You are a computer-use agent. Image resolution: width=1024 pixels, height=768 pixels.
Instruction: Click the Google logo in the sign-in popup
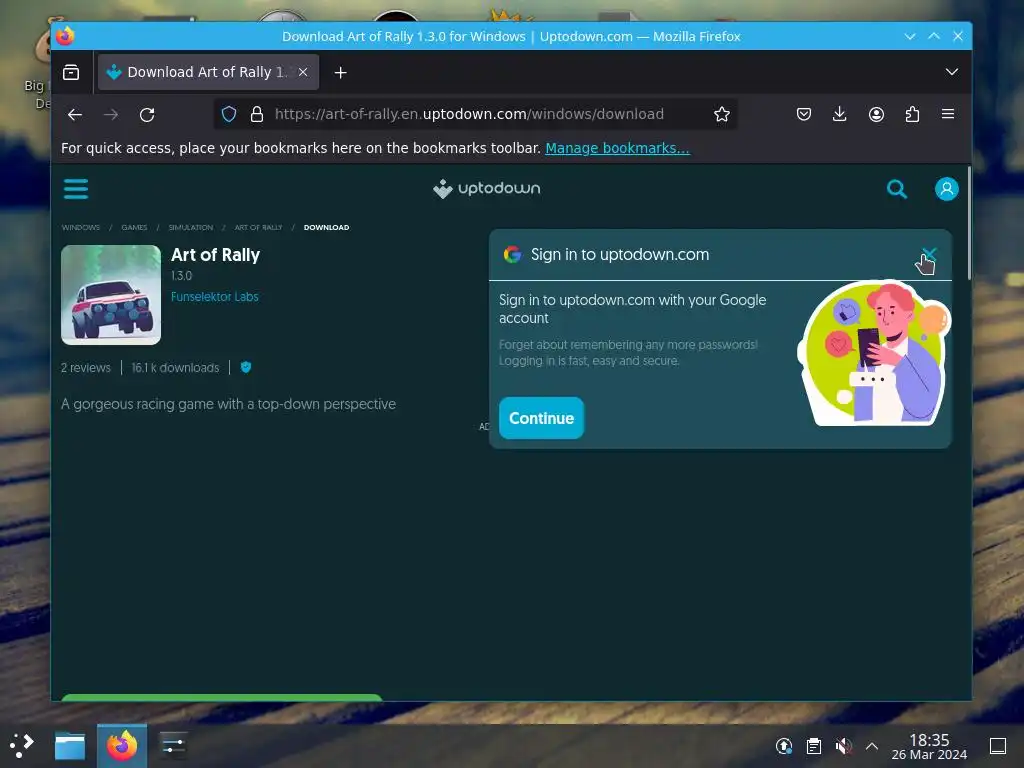pyautogui.click(x=512, y=254)
